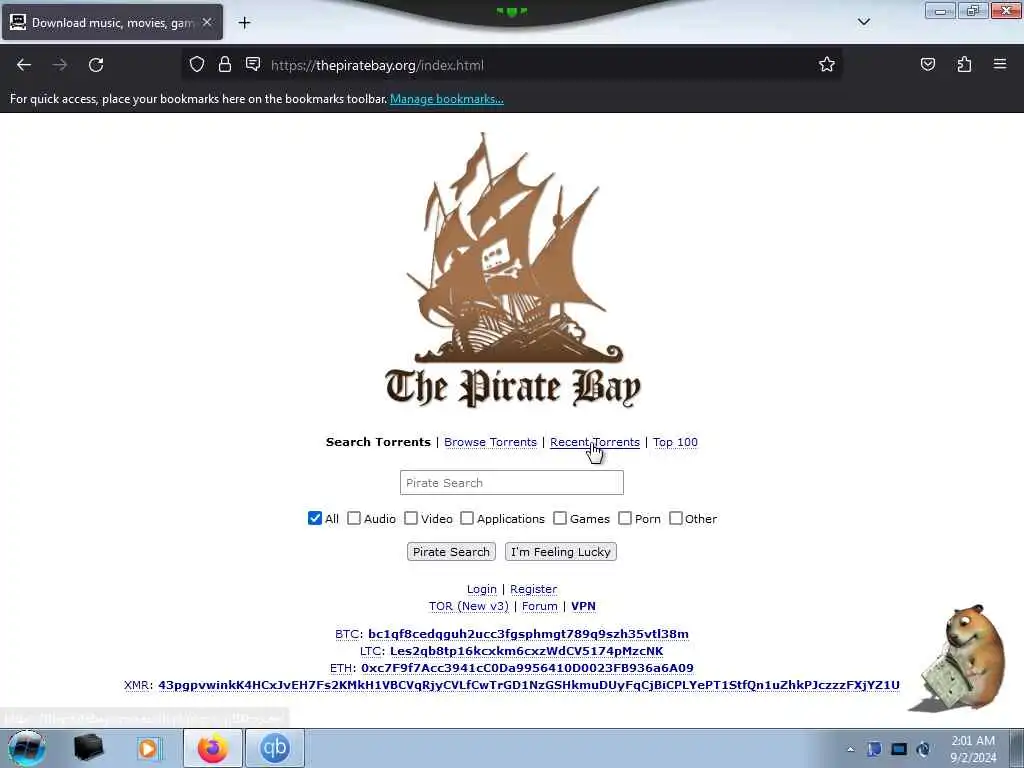This screenshot has width=1024, height=768.
Task: Go back with the browser back arrow
Action: point(24,65)
